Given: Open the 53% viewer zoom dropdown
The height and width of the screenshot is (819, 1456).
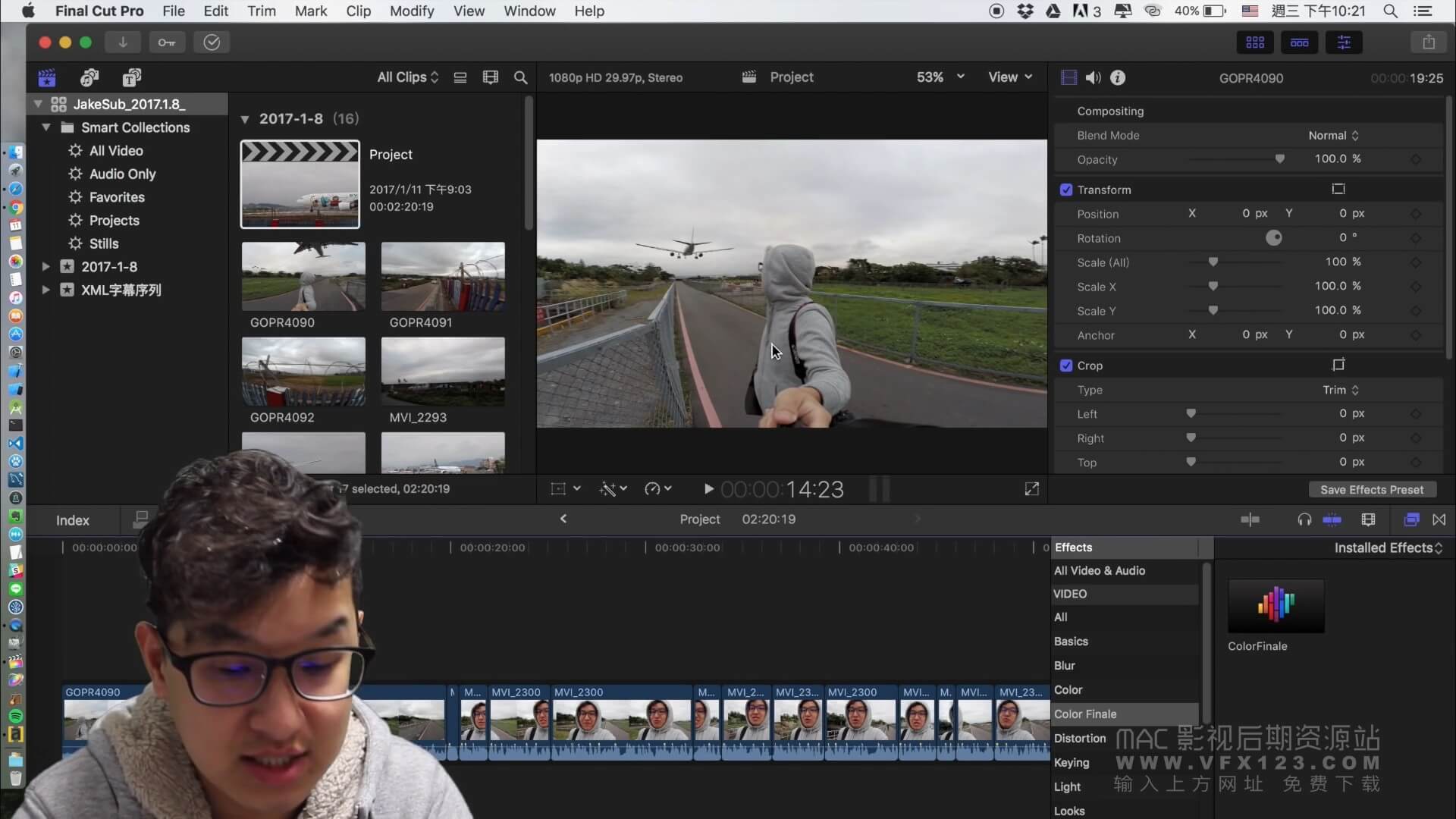Looking at the screenshot, I should [x=940, y=77].
